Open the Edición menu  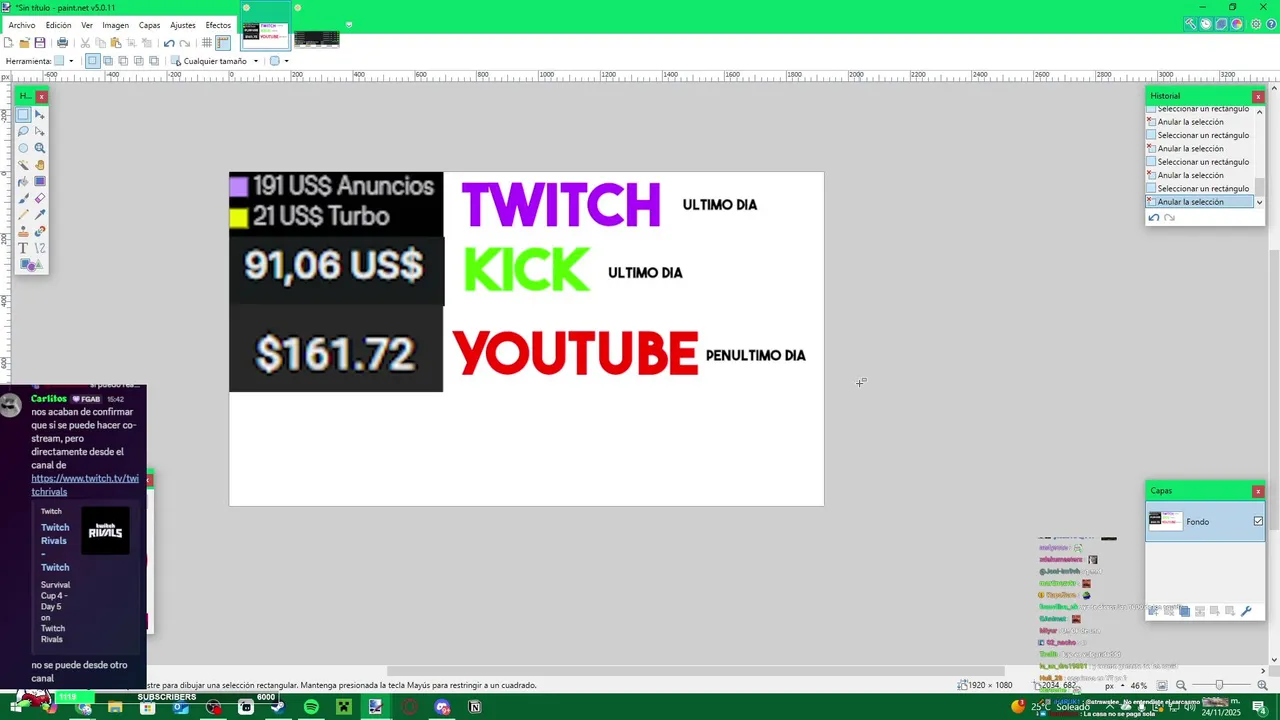[x=59, y=25]
